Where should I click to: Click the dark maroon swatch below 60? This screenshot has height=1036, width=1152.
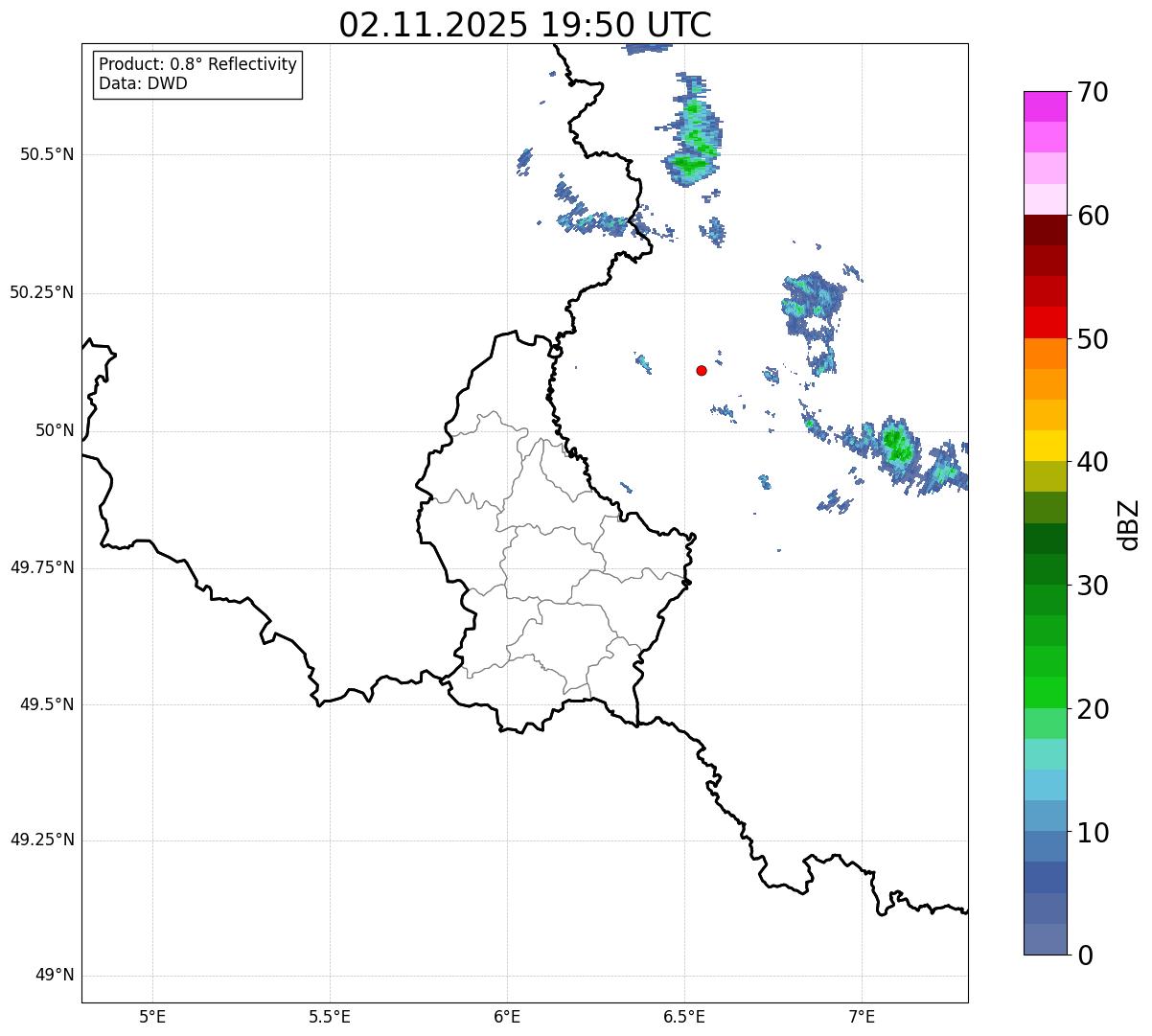[x=1046, y=230]
